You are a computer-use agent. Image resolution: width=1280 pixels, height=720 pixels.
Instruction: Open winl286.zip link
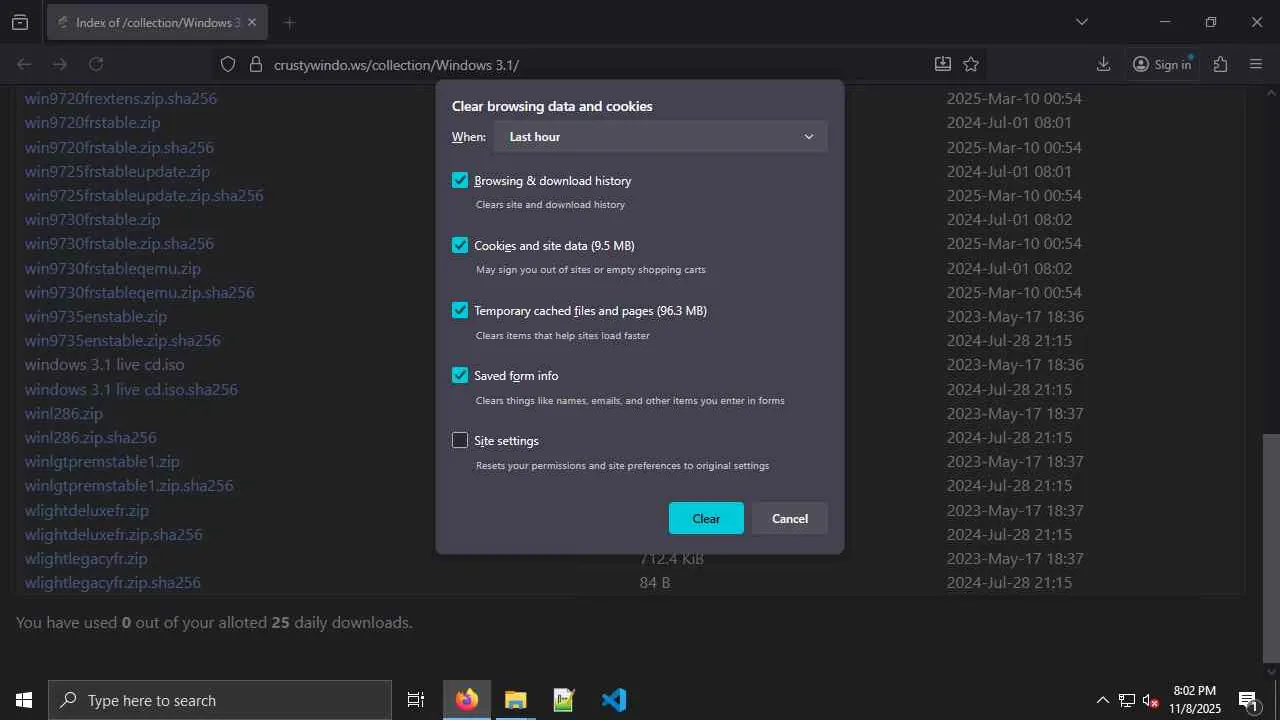(x=64, y=414)
